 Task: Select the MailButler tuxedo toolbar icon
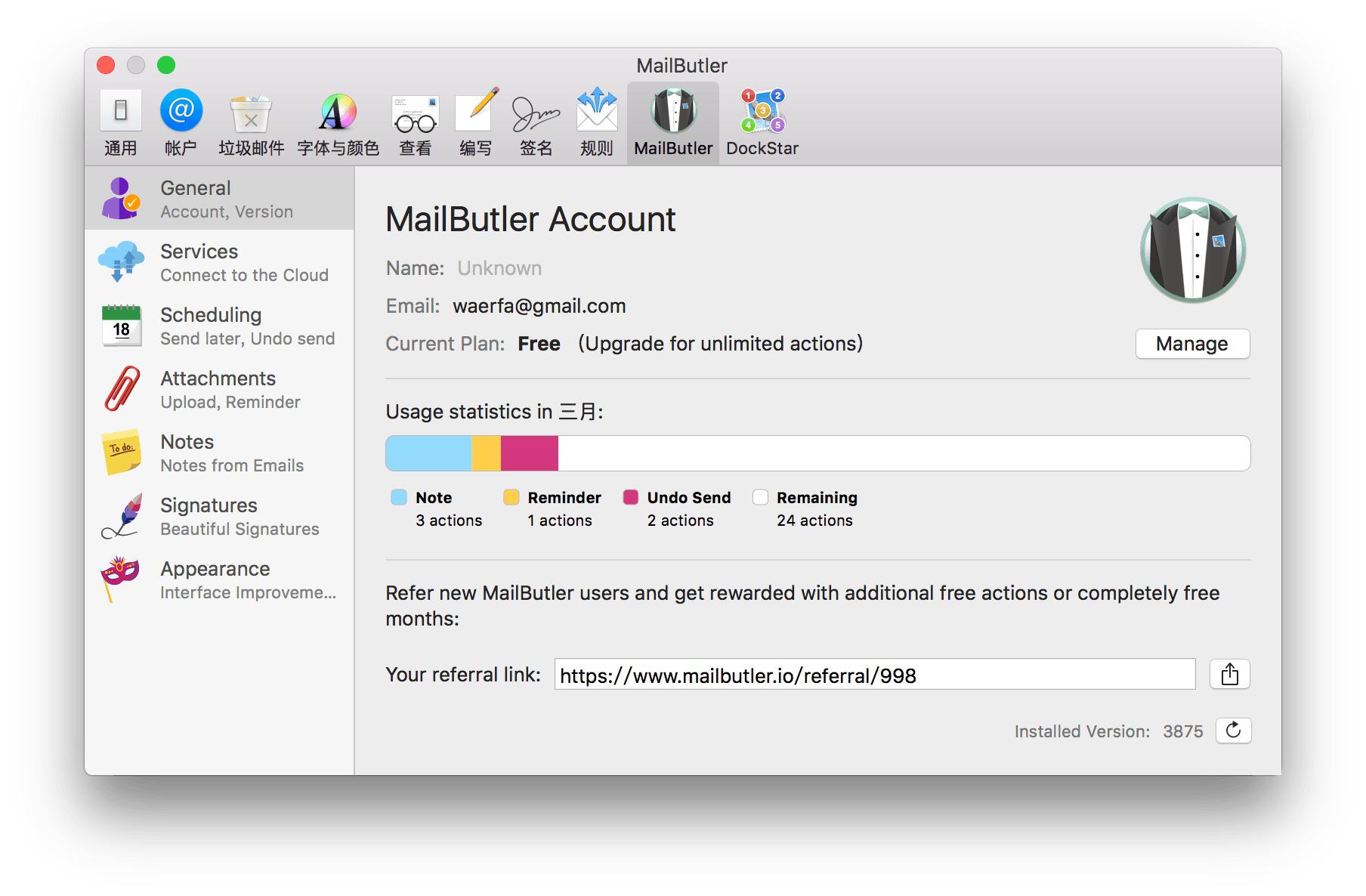673,111
